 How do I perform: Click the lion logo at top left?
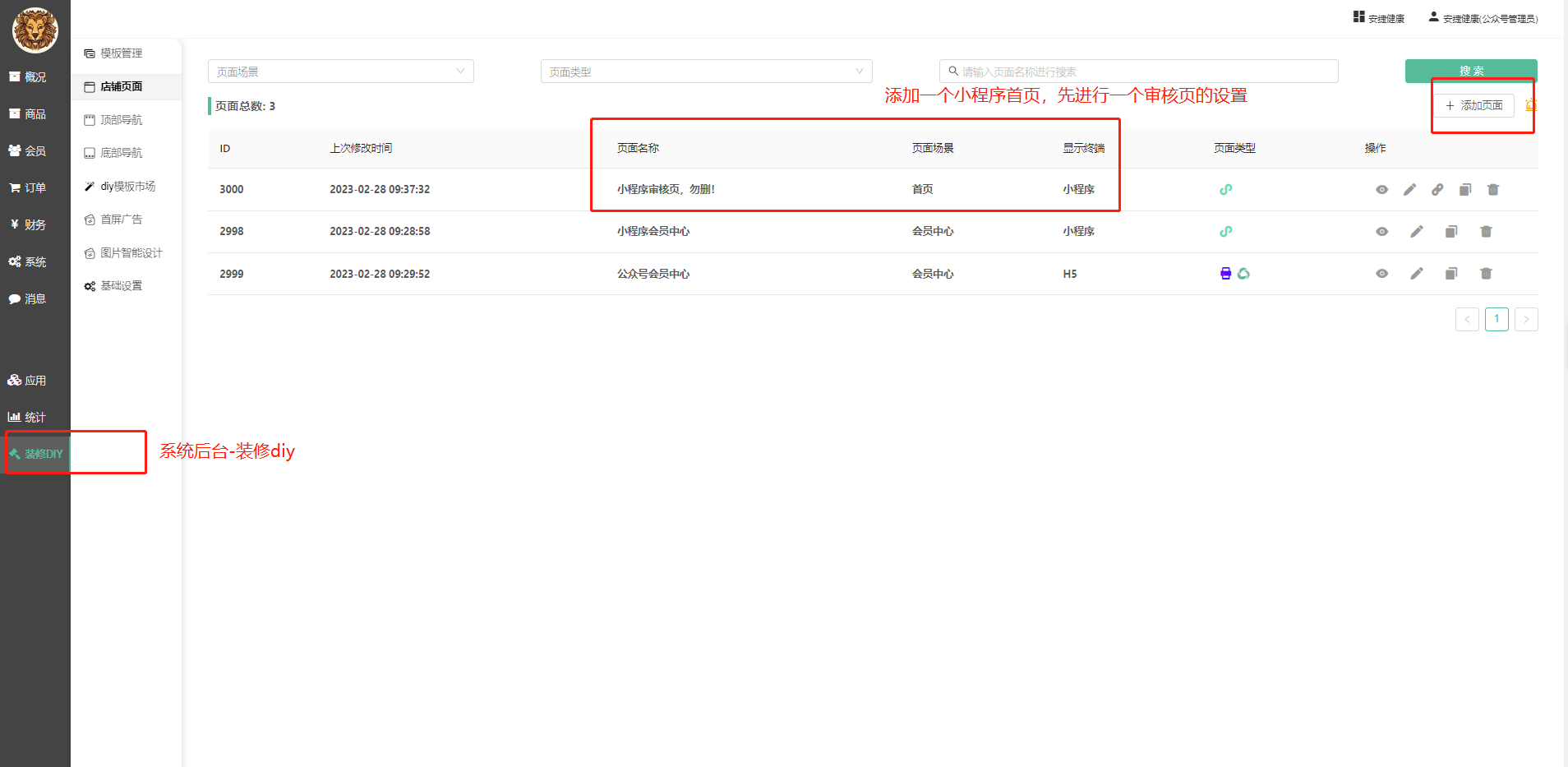click(x=35, y=30)
